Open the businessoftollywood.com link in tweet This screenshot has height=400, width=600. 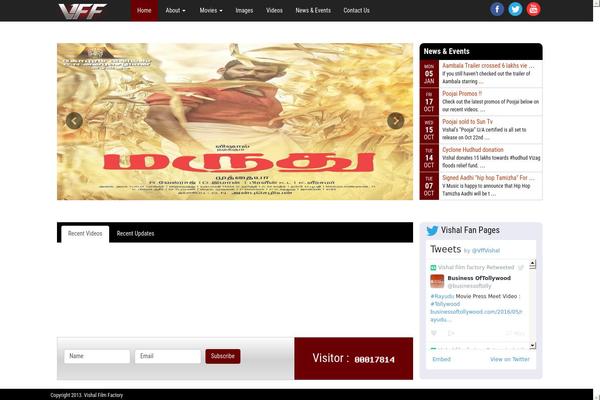tap(476, 315)
